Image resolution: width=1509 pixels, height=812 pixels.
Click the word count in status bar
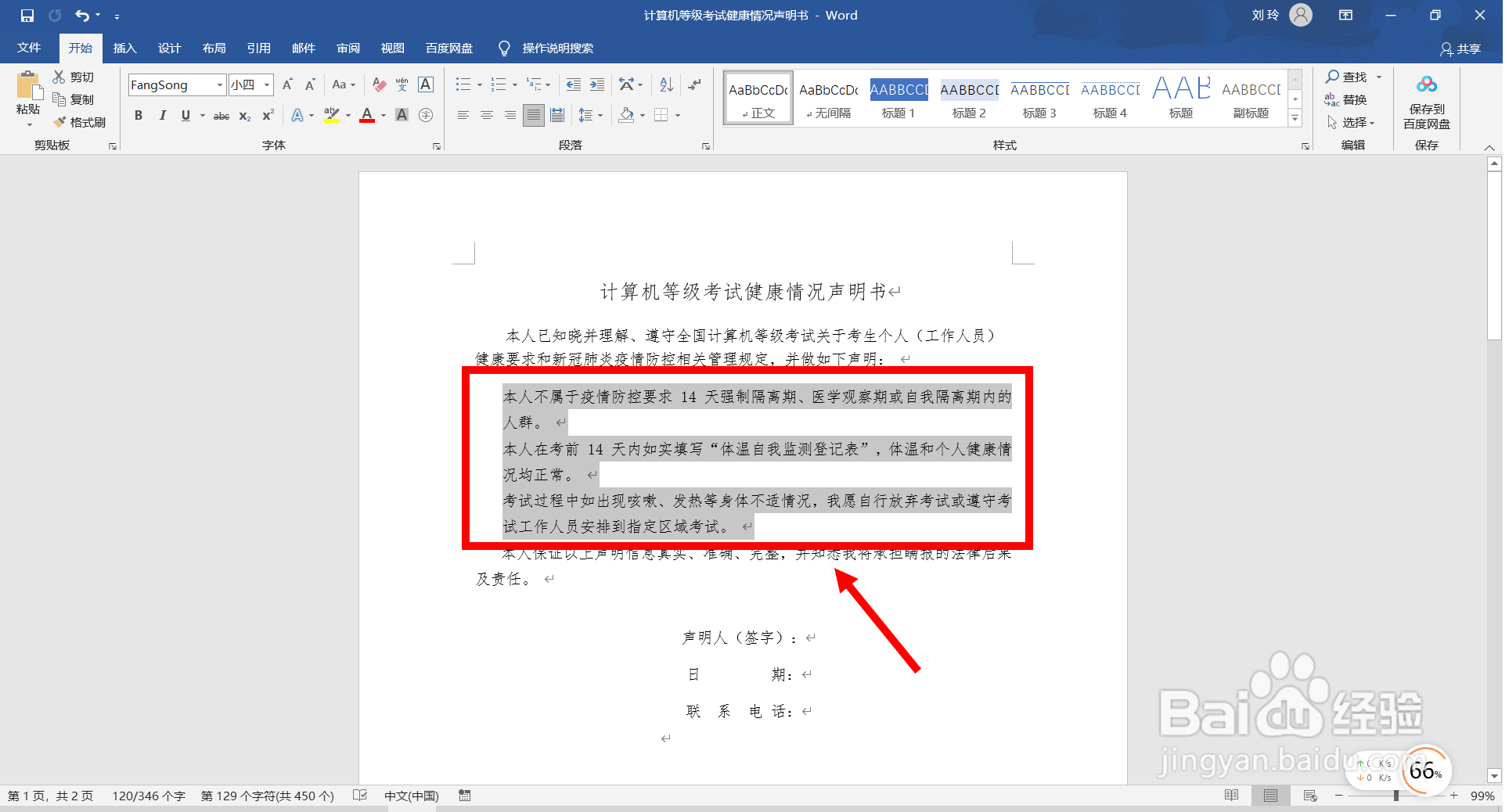149,796
